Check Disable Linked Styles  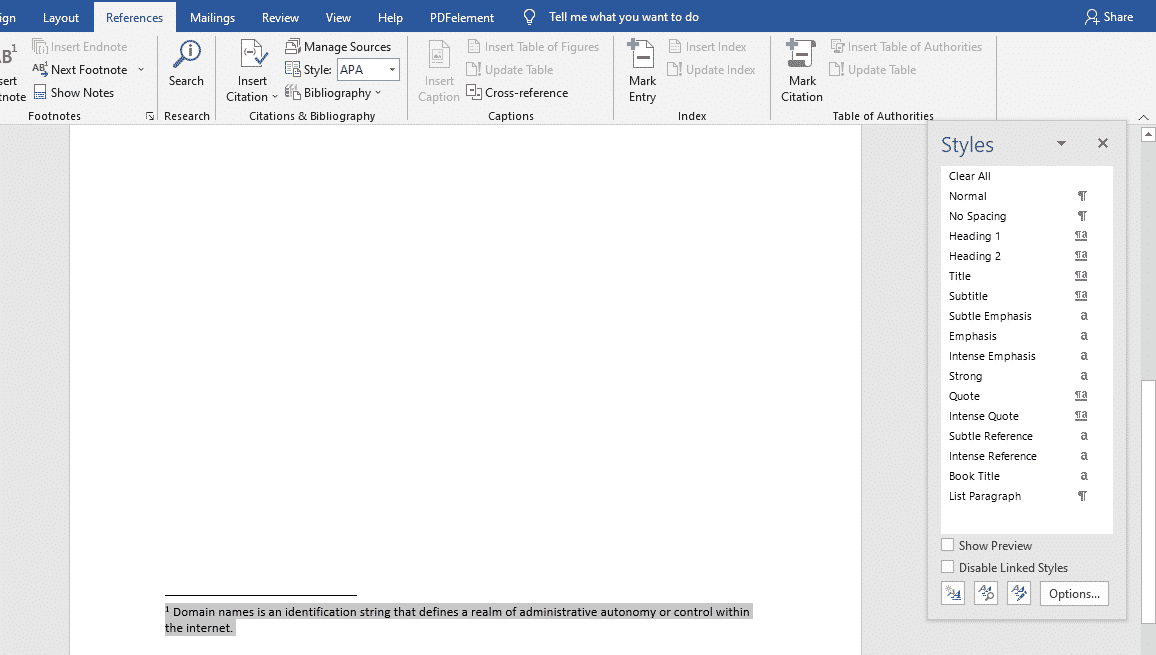pyautogui.click(x=946, y=567)
